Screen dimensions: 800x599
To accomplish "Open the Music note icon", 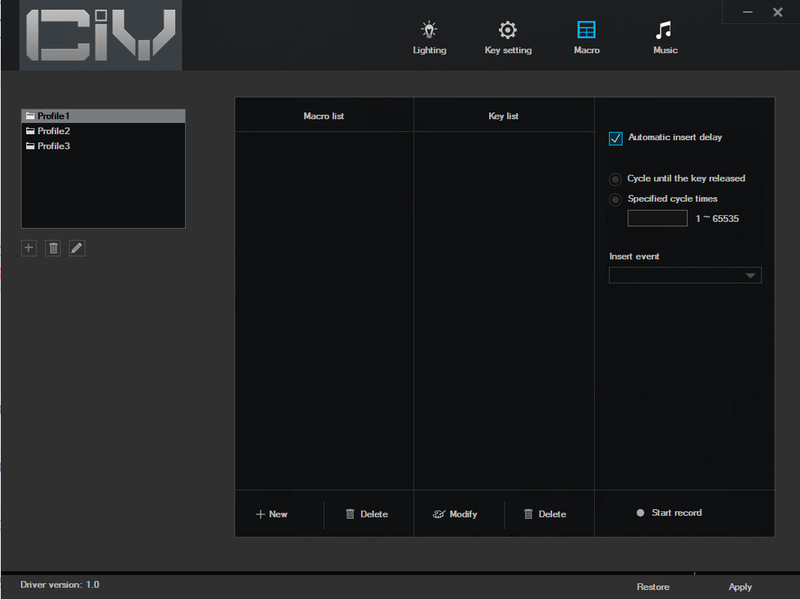I will point(664,30).
